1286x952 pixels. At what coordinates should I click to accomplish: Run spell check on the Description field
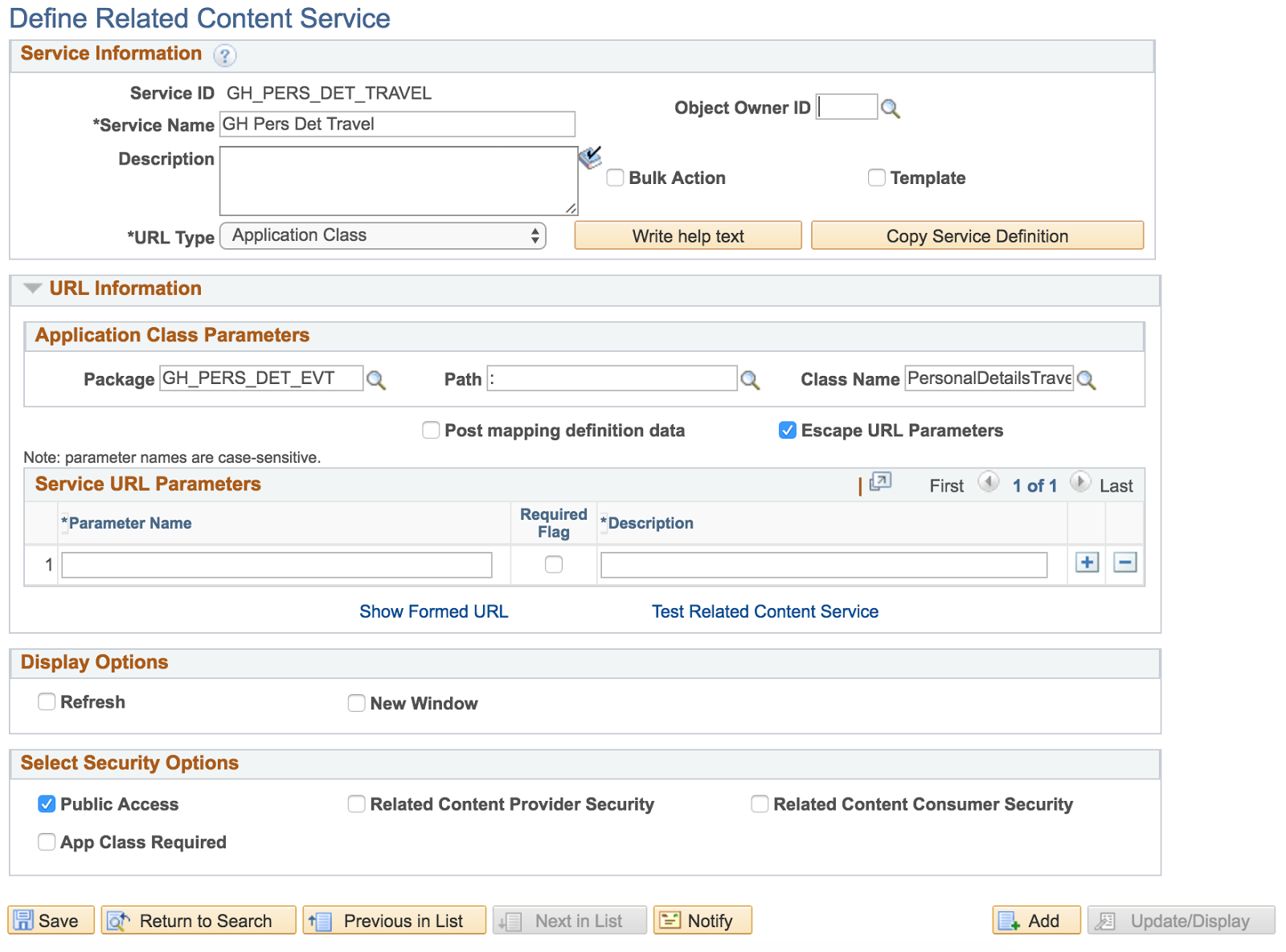[591, 157]
